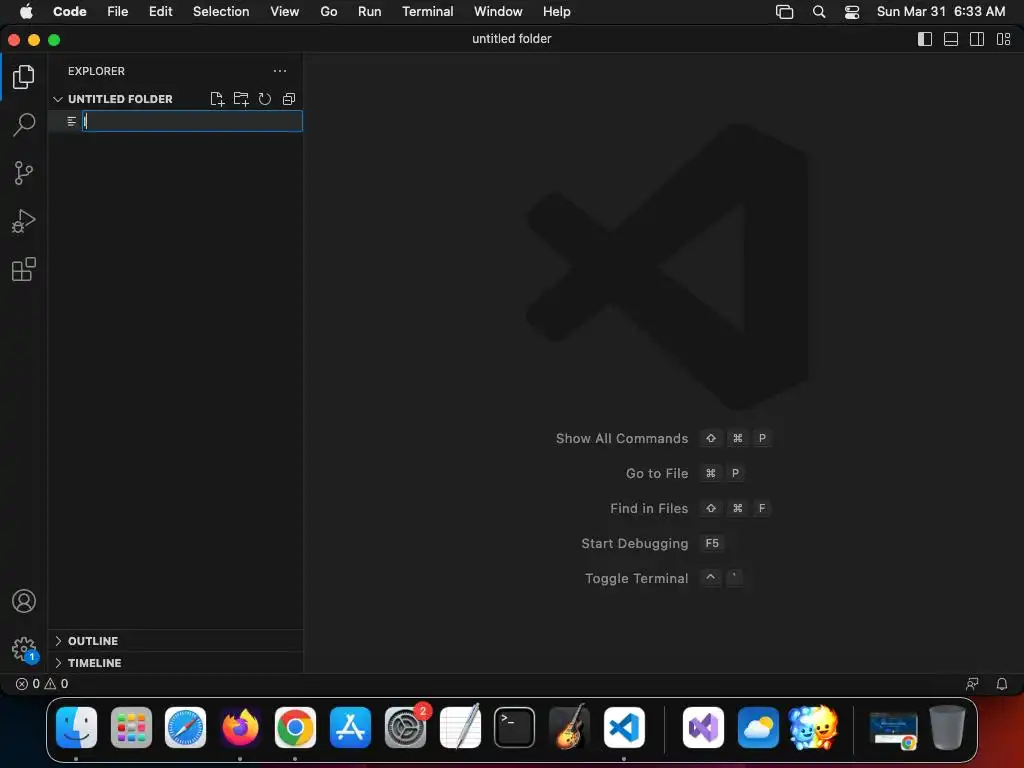This screenshot has height=768, width=1024.
Task: Click the Stage Manager icon in menu bar
Action: [x=784, y=12]
